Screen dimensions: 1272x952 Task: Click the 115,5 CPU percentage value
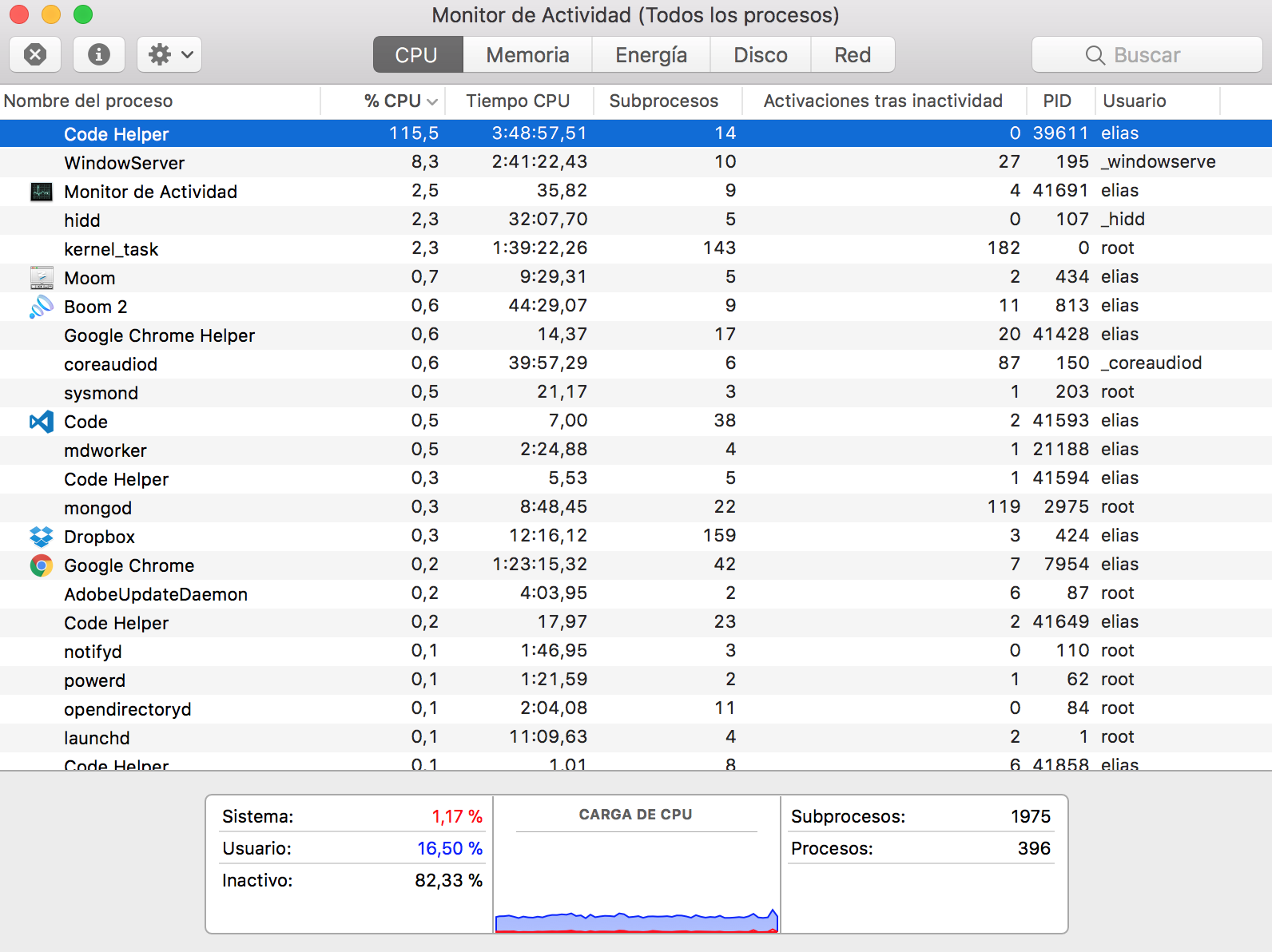414,133
